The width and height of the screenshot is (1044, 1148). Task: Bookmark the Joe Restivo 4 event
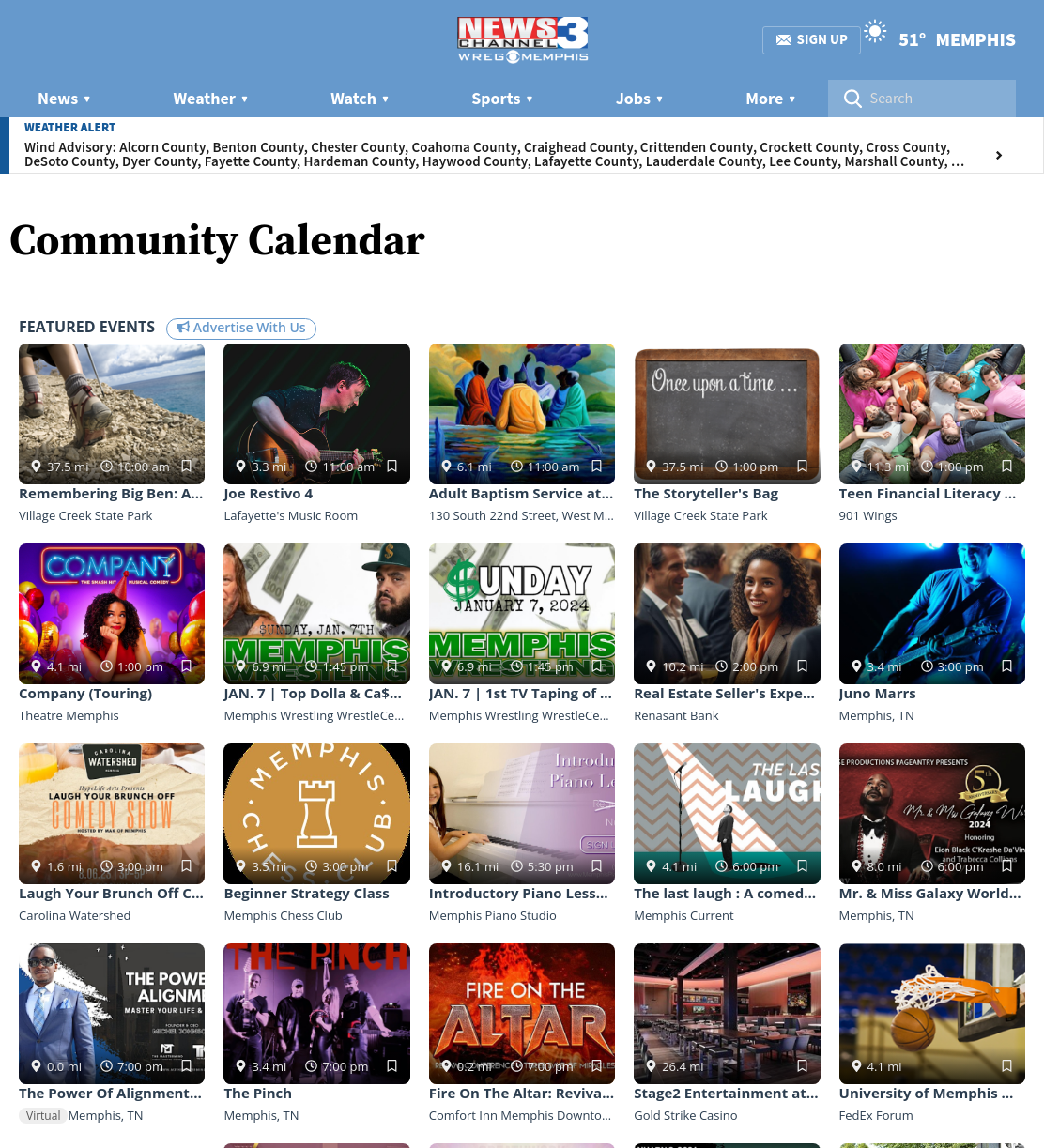(x=392, y=467)
